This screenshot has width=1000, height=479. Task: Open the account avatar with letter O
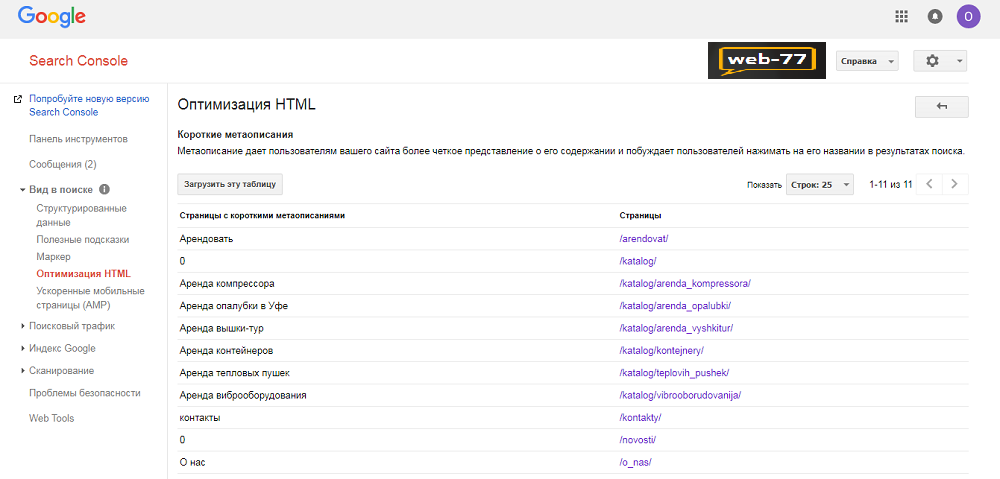click(968, 17)
